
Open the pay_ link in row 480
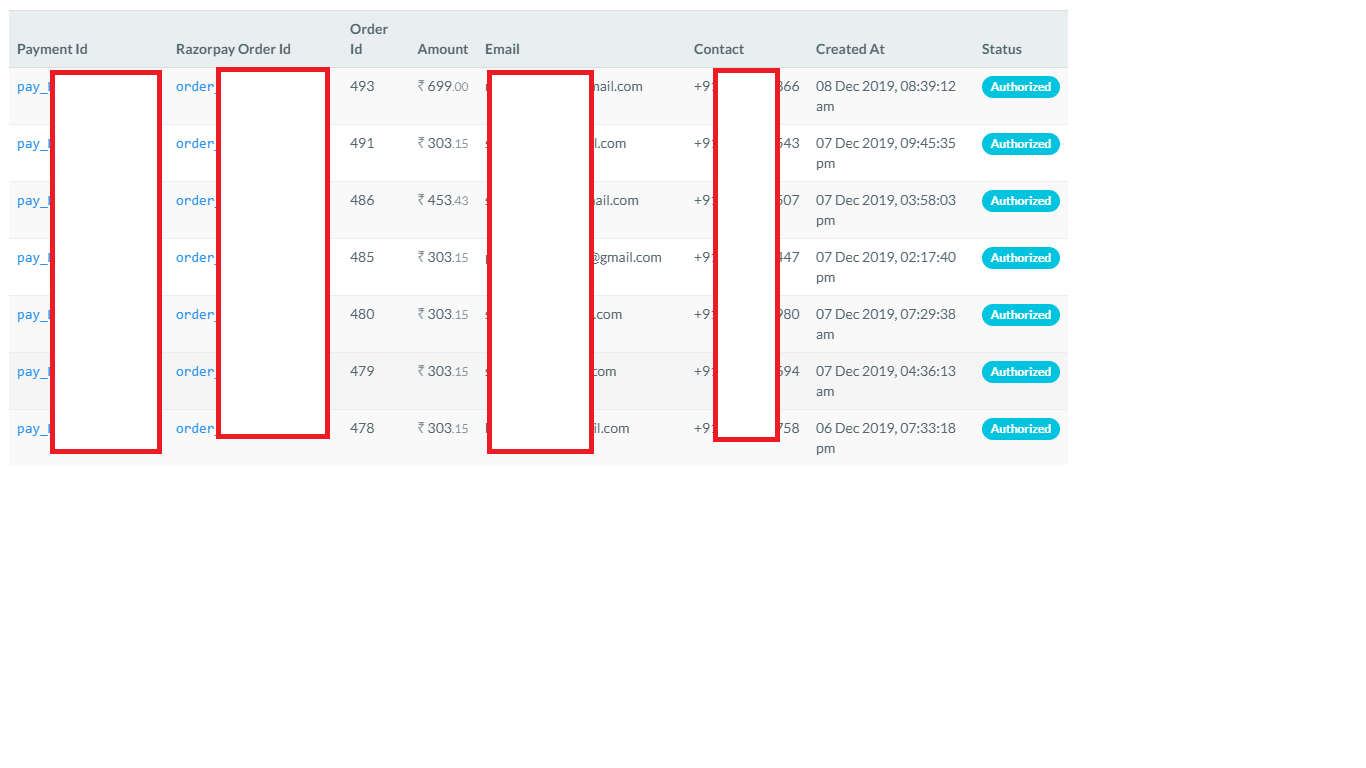30,314
